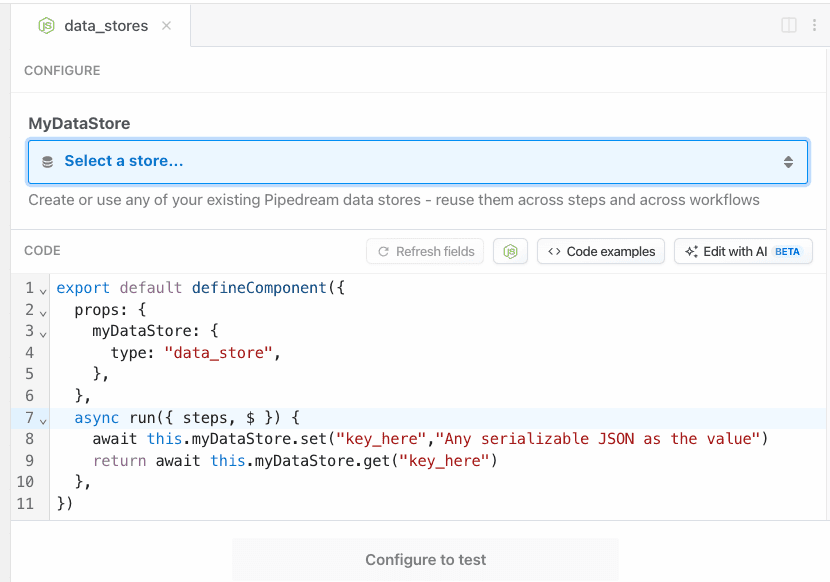830x582 pixels.
Task: Click the Node.js icon on data_stores tab
Action: pyautogui.click(x=47, y=25)
